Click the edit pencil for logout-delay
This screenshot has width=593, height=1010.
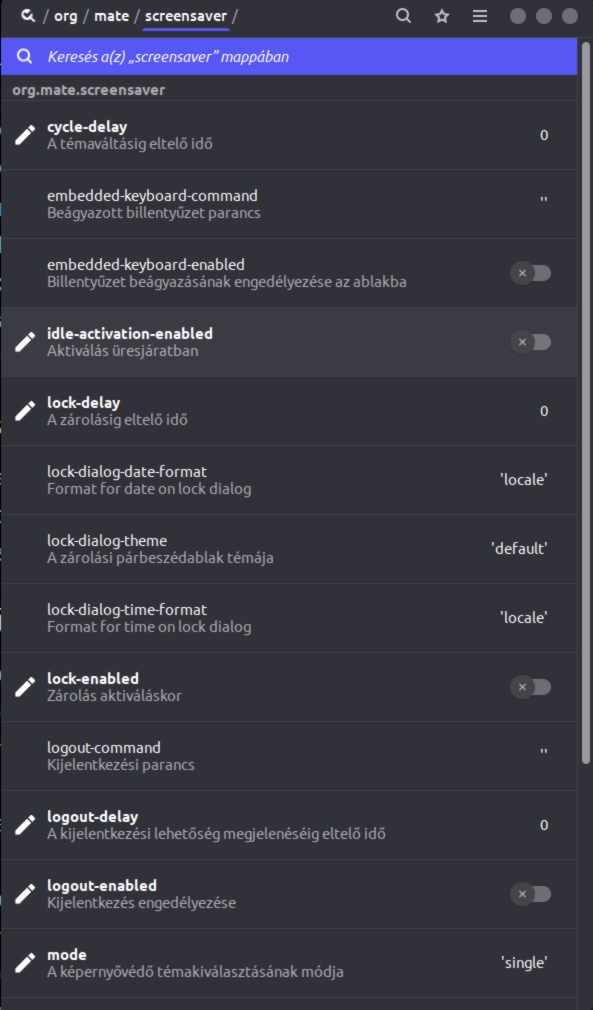26,823
